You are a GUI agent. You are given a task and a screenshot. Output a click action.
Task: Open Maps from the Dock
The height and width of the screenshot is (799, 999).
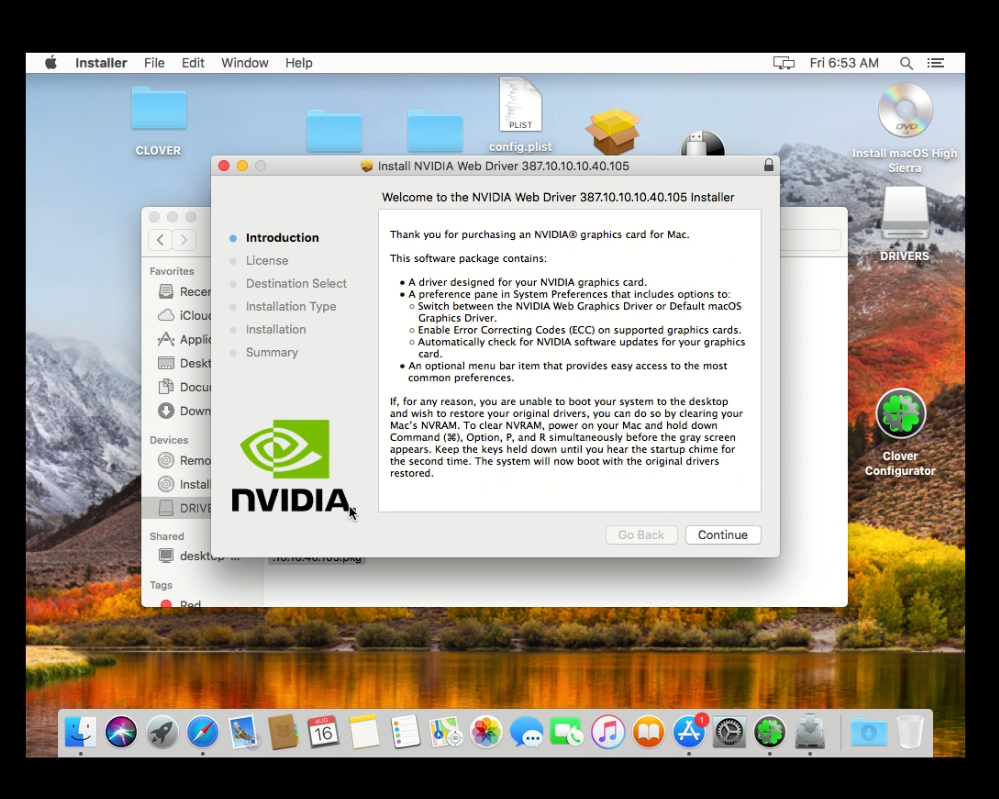pyautogui.click(x=445, y=731)
